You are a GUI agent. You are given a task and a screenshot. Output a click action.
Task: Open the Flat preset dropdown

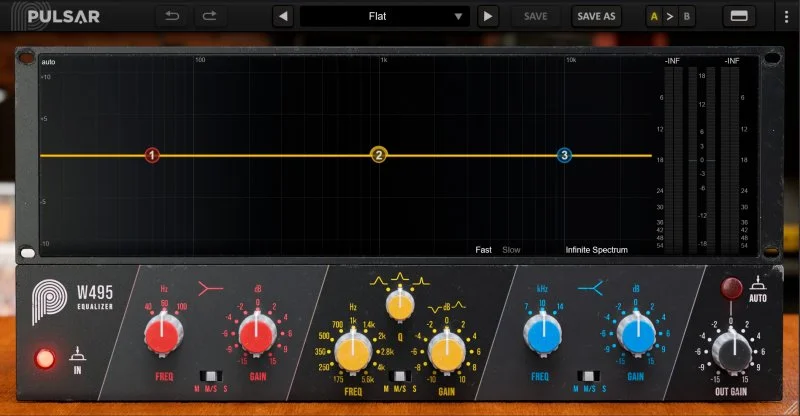point(385,16)
